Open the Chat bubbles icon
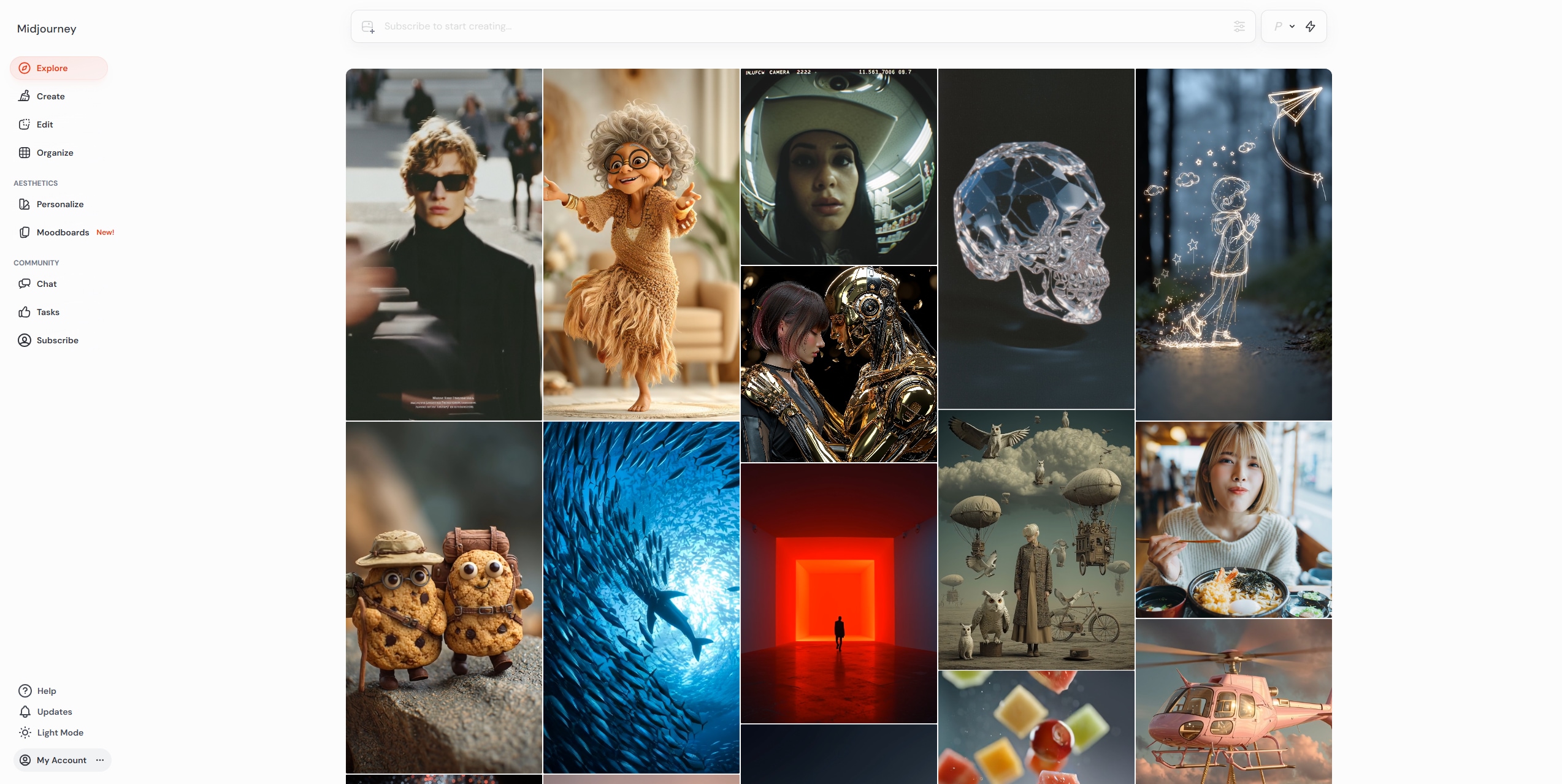The width and height of the screenshot is (1562, 784). [25, 284]
